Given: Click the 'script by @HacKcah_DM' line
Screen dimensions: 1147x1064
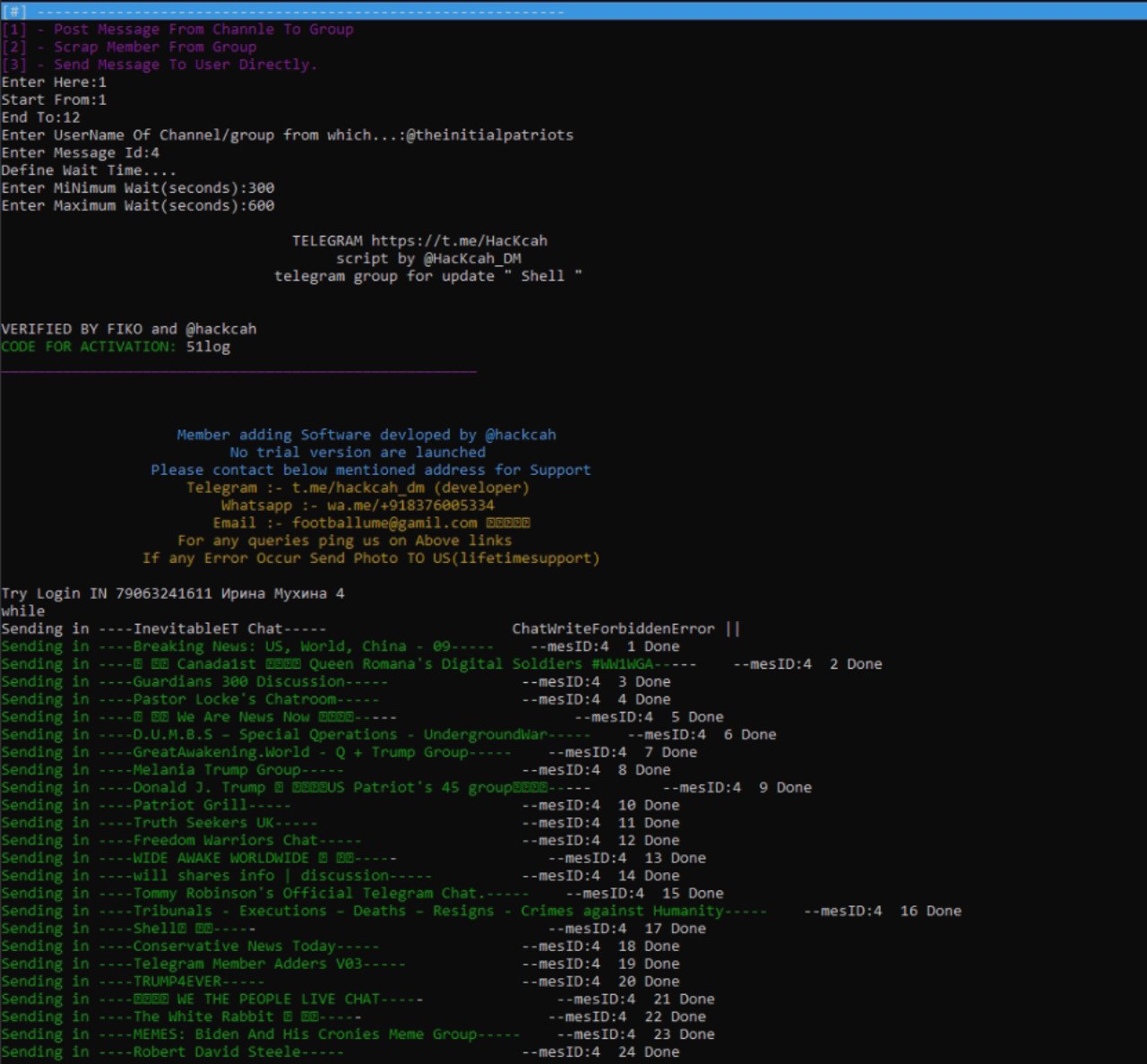Looking at the screenshot, I should tap(428, 259).
